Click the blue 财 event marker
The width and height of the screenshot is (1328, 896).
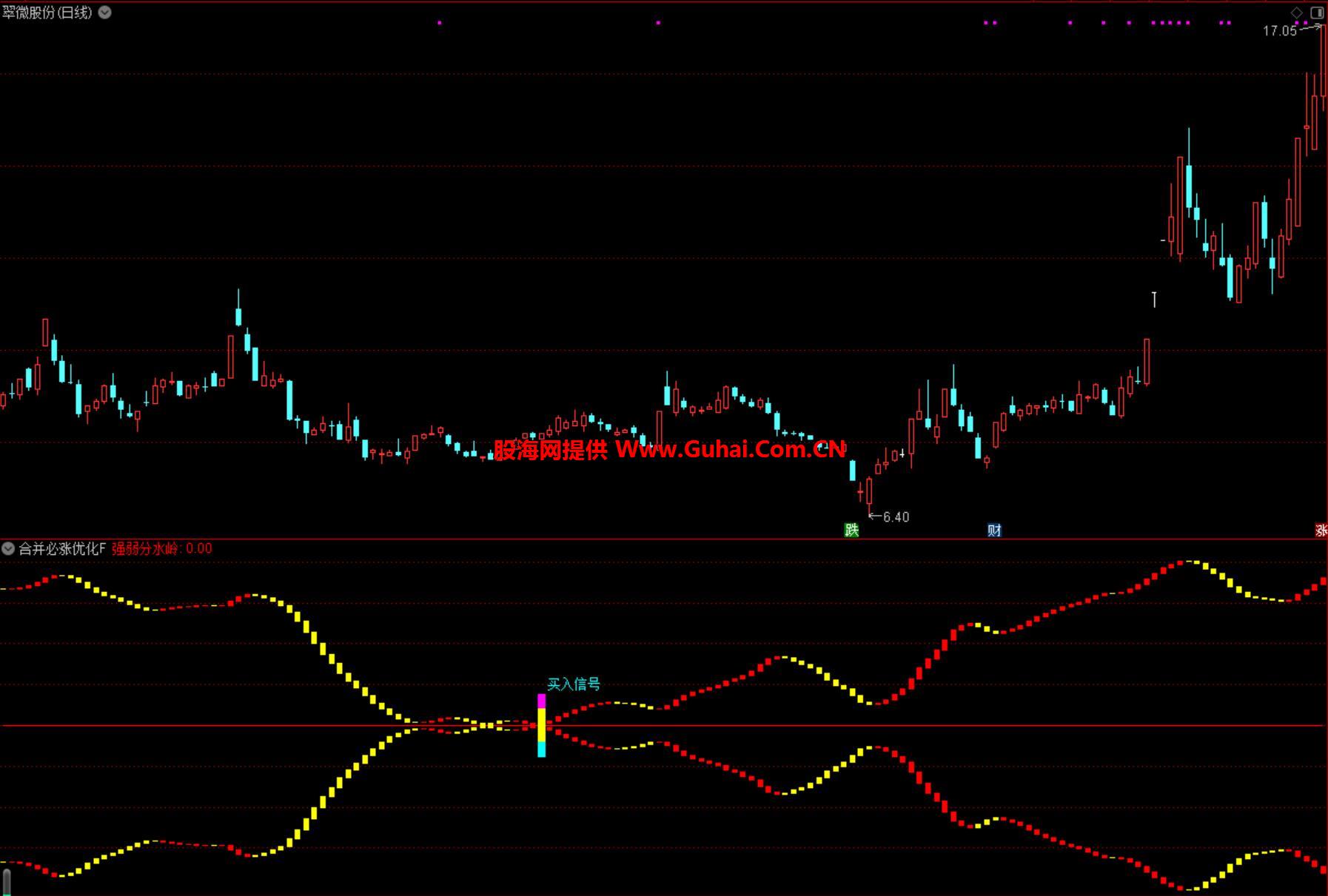[x=994, y=530]
